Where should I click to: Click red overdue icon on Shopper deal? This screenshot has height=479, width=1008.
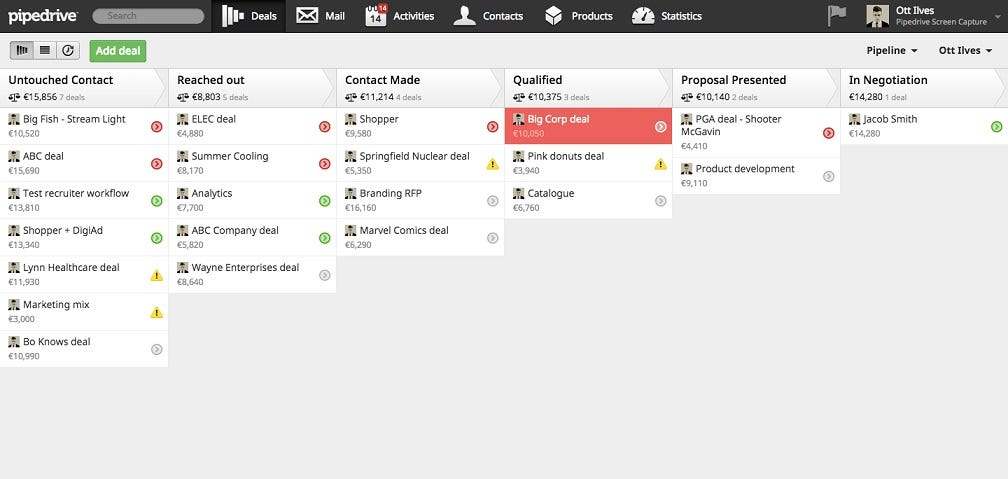pyautogui.click(x=492, y=127)
